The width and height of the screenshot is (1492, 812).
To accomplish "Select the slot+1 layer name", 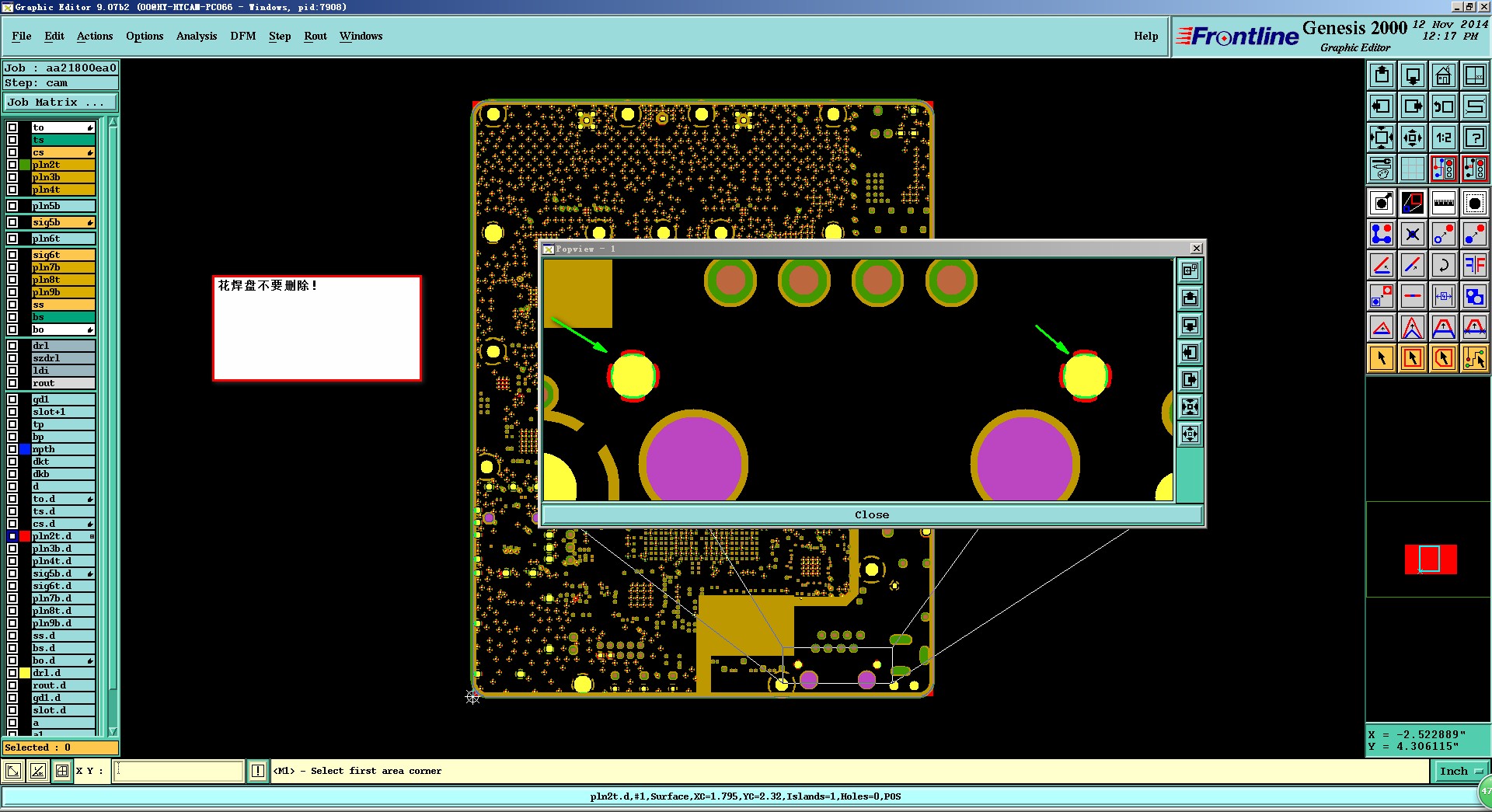I will pos(63,412).
